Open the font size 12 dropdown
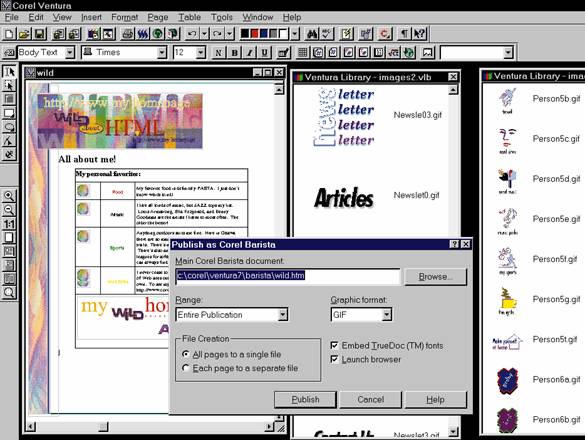 click(201, 53)
